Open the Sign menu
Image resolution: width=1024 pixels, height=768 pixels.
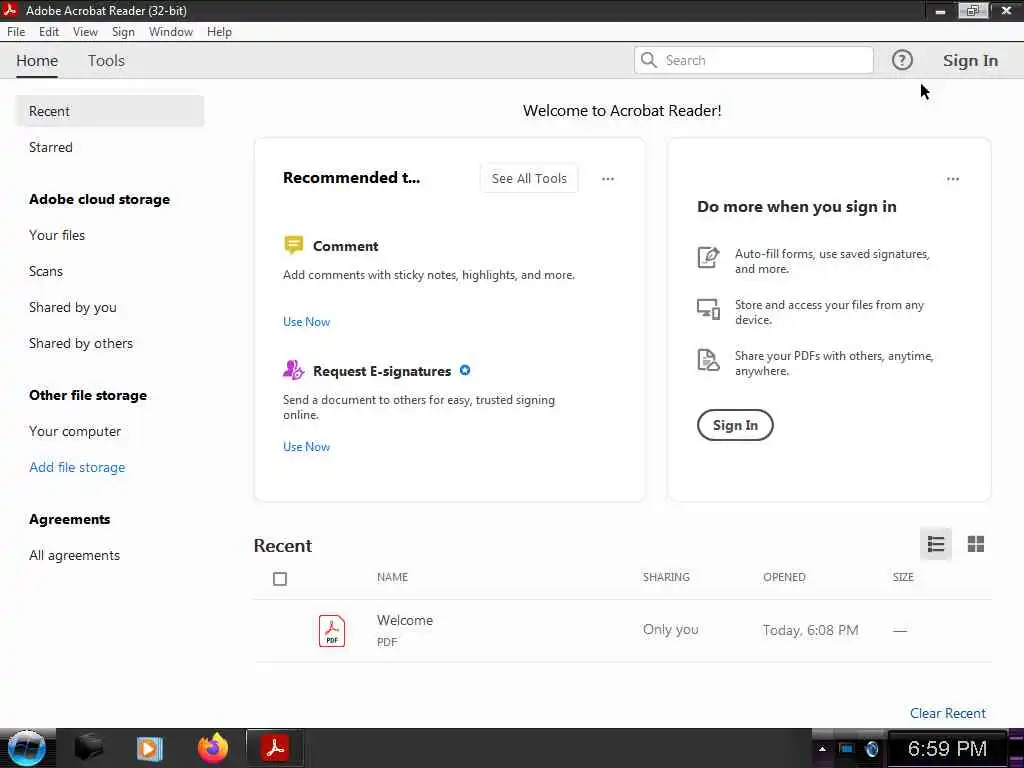point(123,31)
